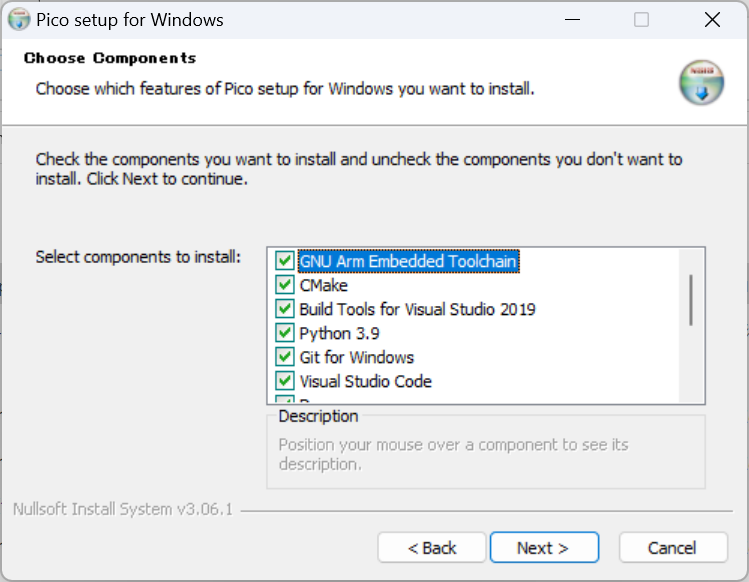The width and height of the screenshot is (749, 582).
Task: Select the Visual Studio Code row text
Action: 365,381
